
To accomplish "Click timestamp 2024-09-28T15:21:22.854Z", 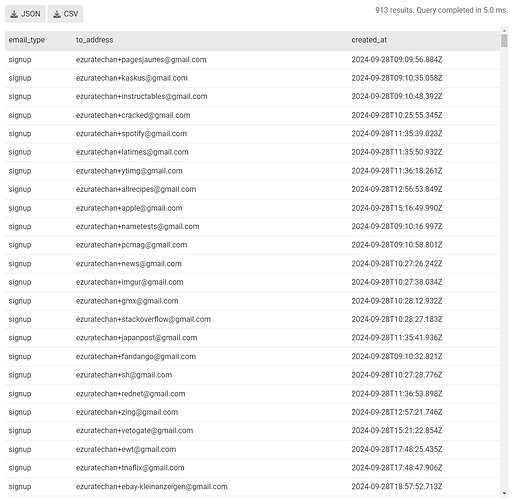I will pos(397,431).
